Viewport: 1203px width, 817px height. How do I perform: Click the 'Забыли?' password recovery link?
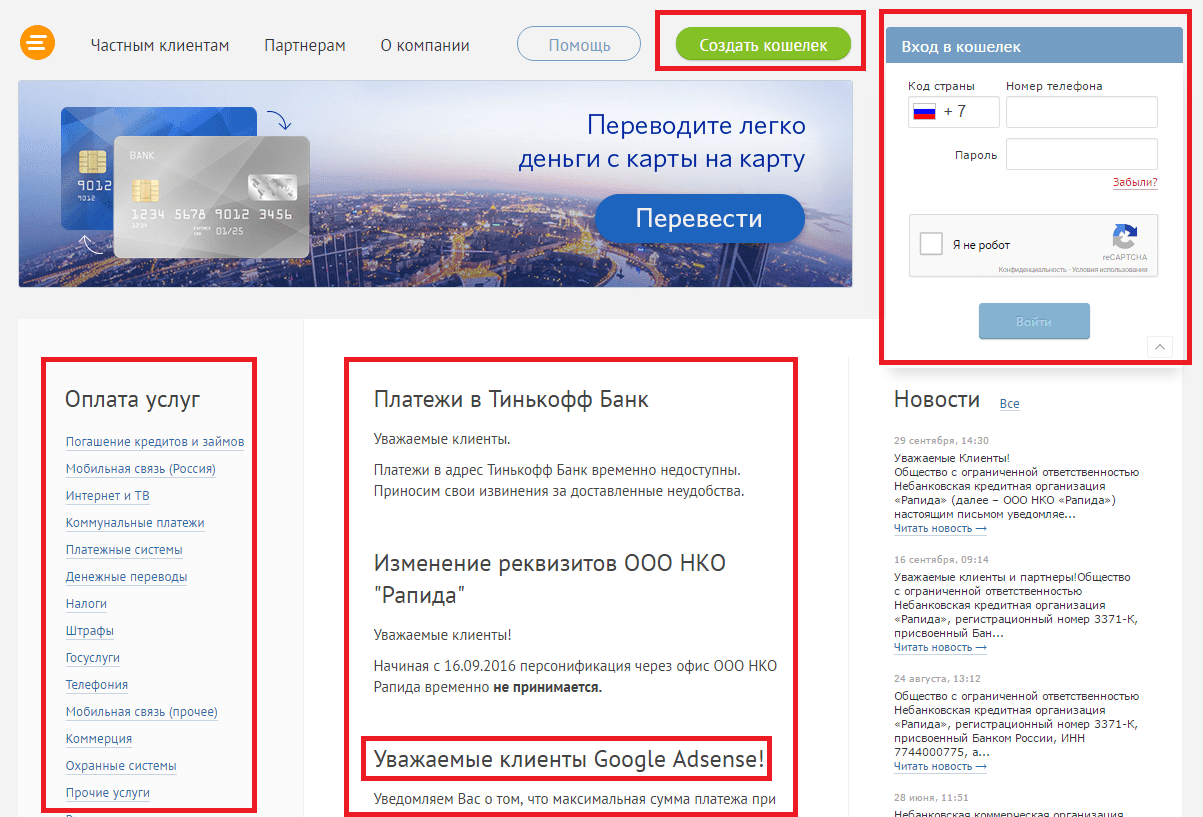(x=1135, y=182)
